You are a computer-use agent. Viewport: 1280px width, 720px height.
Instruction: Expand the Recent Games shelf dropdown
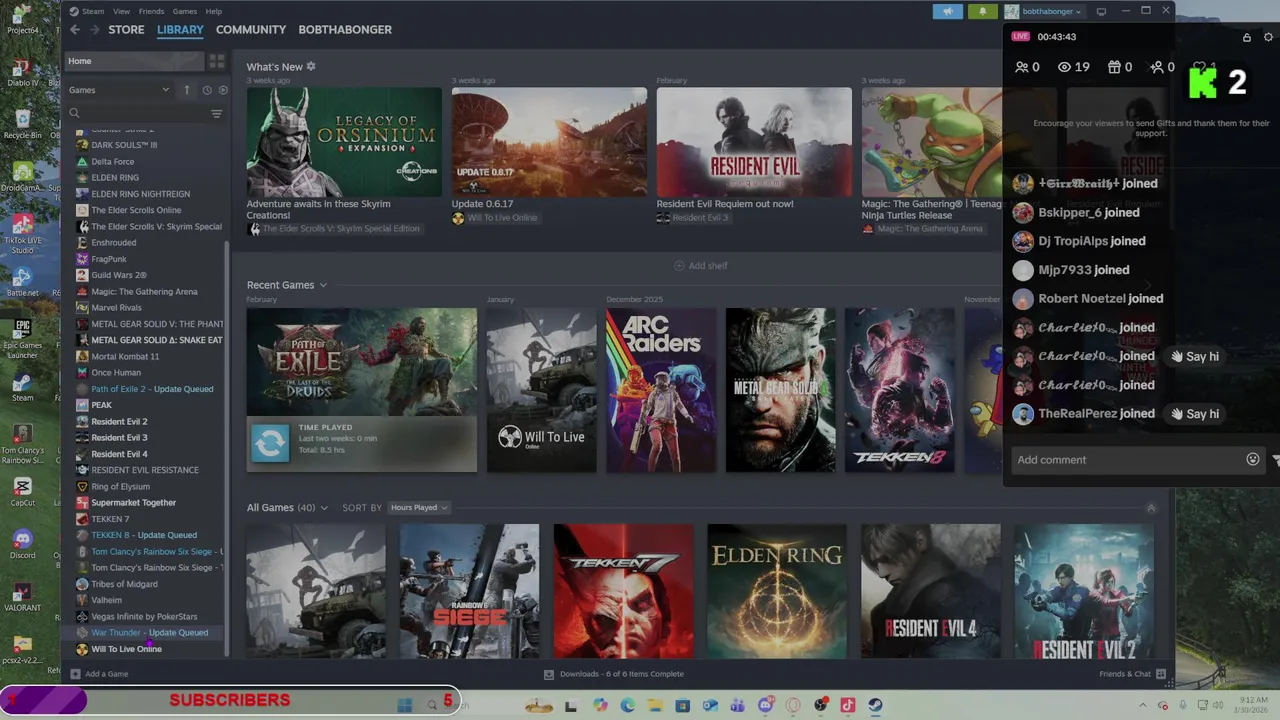click(323, 285)
